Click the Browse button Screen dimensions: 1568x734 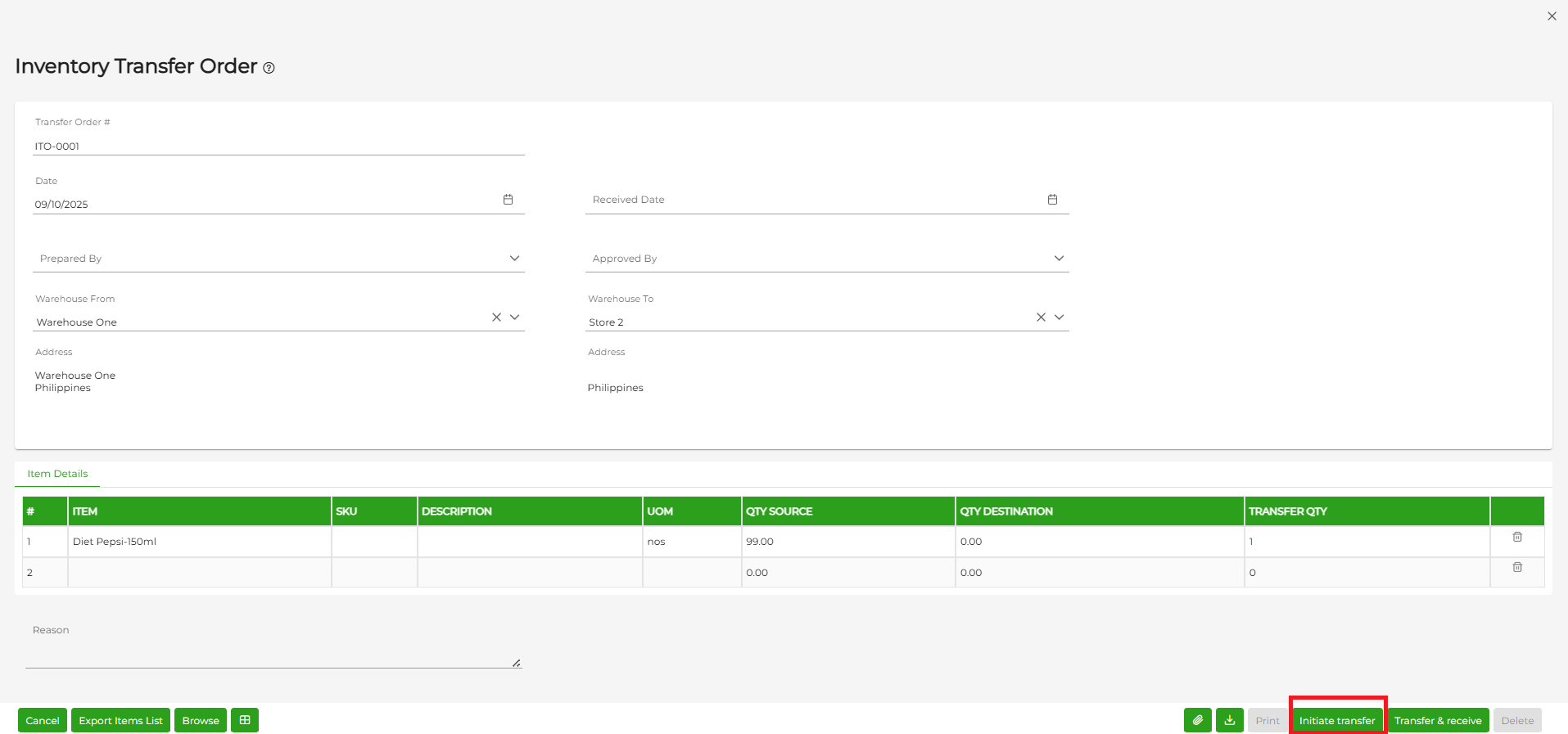pos(201,720)
